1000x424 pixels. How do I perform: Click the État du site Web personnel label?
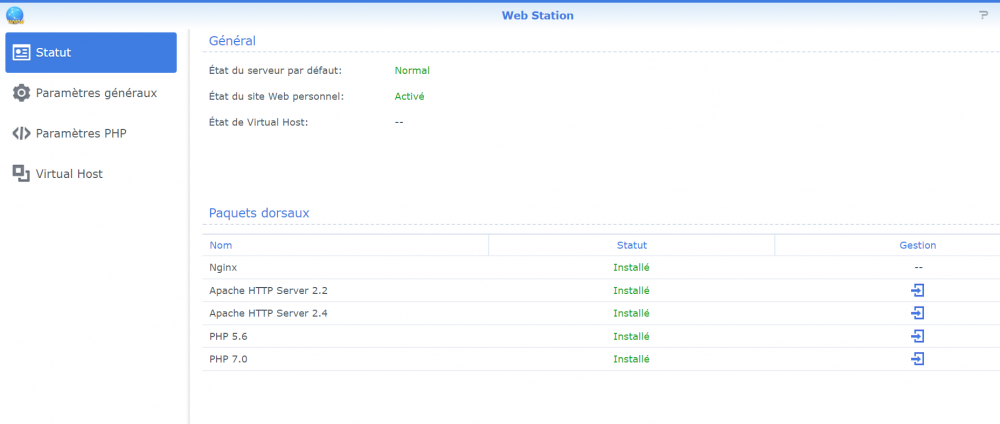[x=277, y=96]
